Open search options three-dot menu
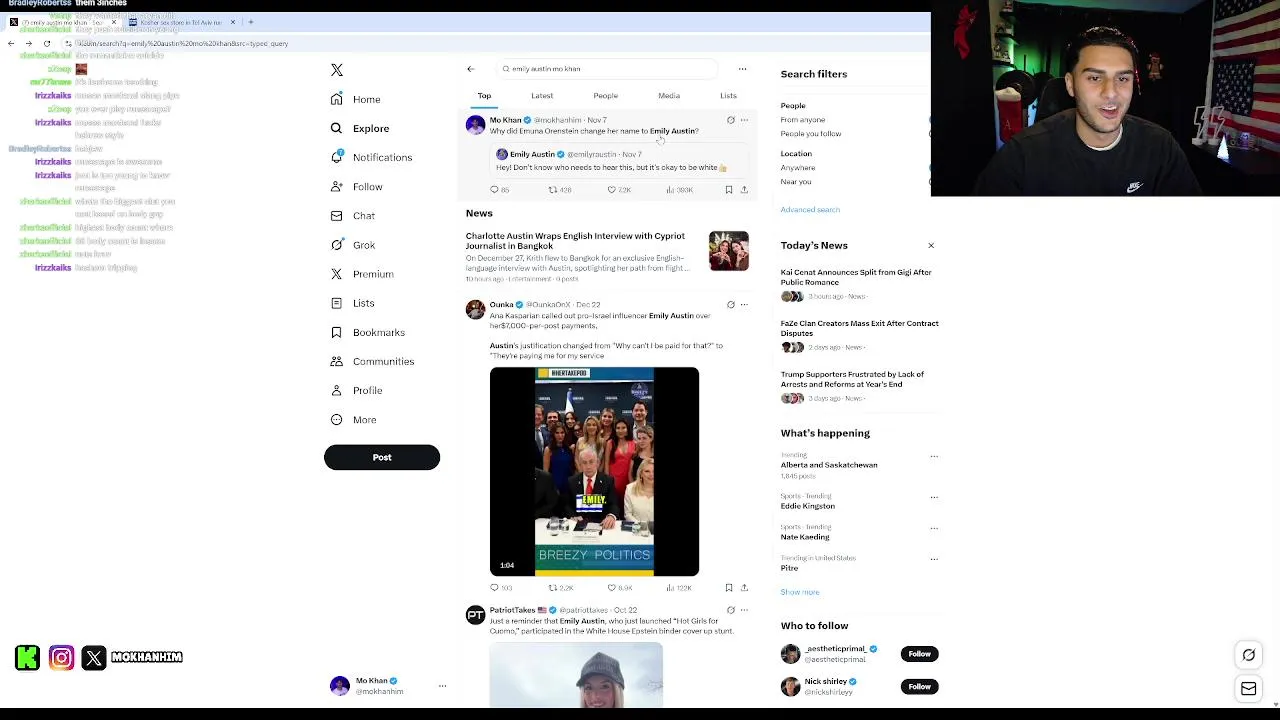Screen dimensions: 1280x720 (742, 69)
